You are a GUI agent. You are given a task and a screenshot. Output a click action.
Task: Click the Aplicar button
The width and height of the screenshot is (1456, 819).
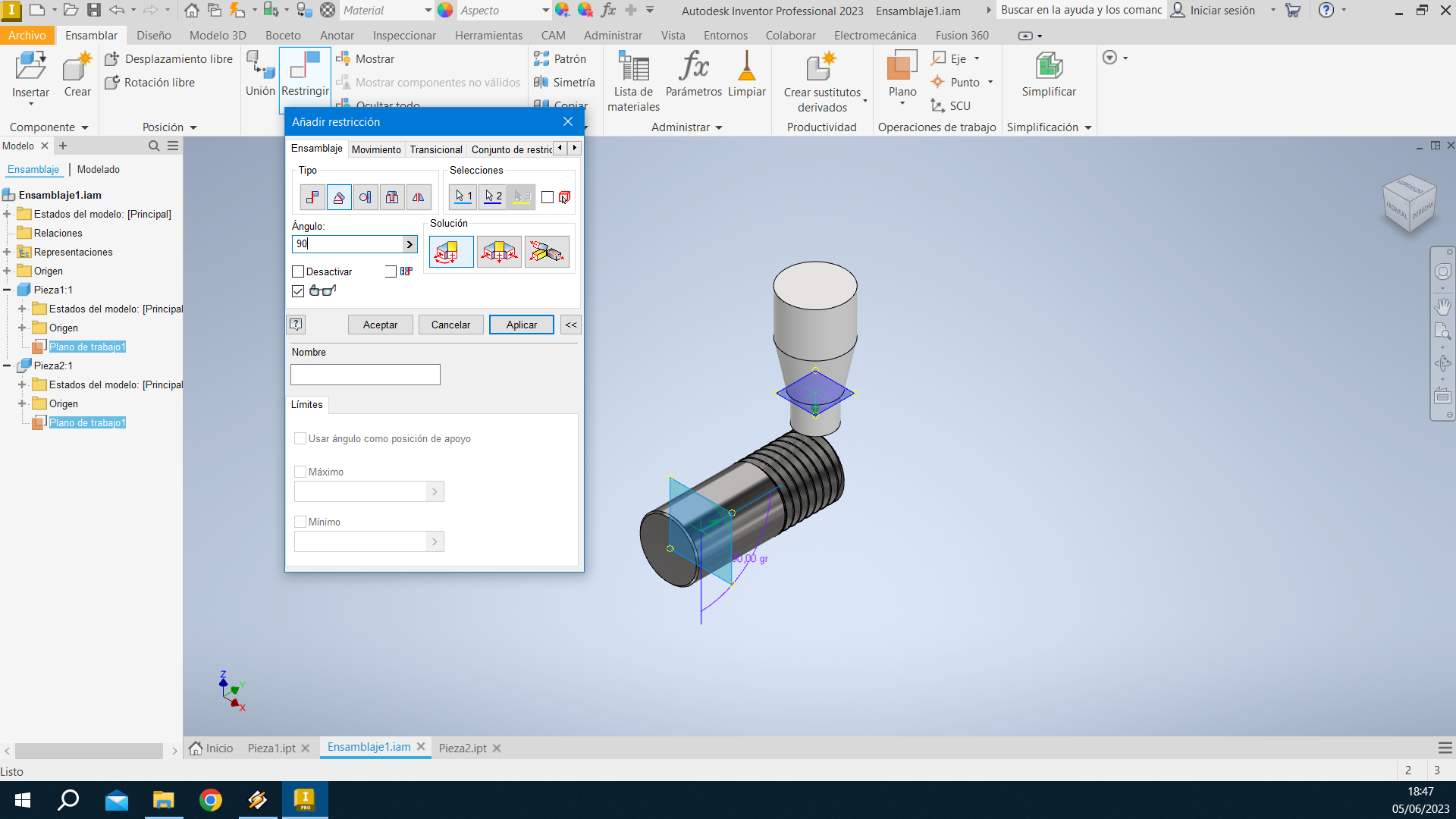coord(521,325)
